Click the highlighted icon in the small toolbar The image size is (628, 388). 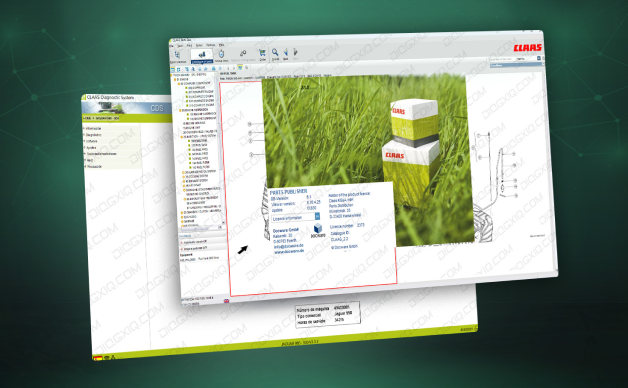click(x=240, y=67)
